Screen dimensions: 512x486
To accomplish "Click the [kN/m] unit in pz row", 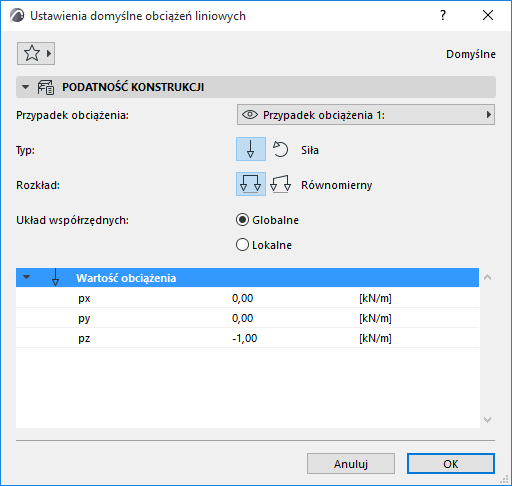I will (x=375, y=338).
